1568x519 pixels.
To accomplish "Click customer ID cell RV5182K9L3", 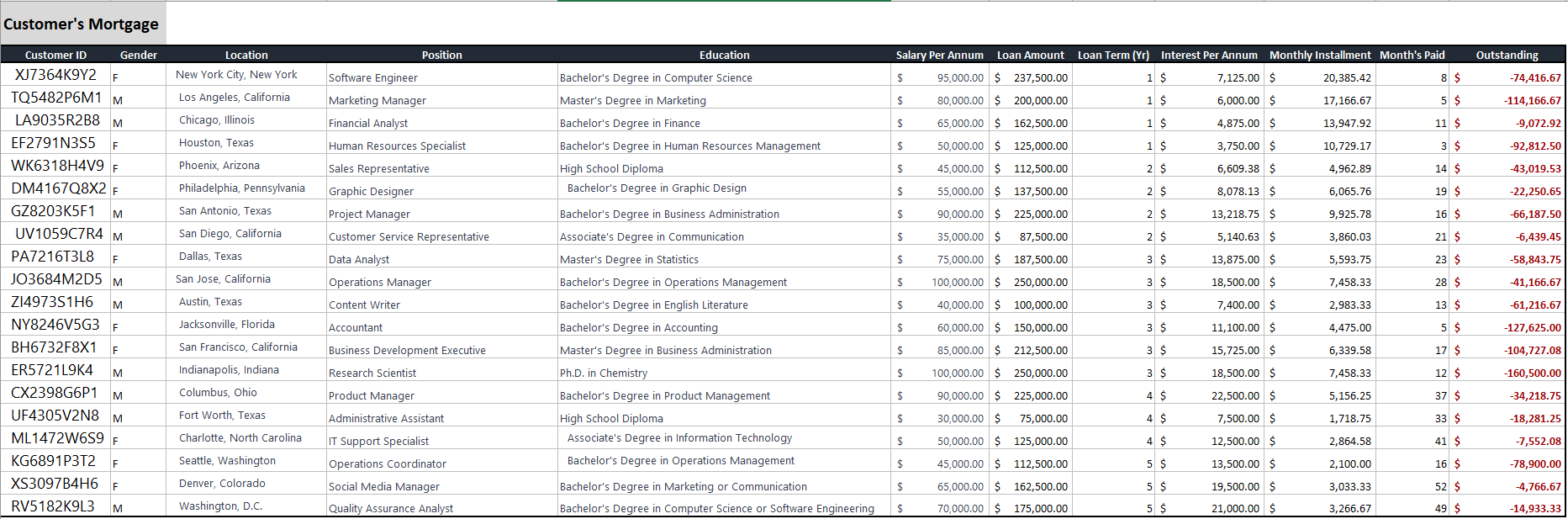I will pos(53,506).
